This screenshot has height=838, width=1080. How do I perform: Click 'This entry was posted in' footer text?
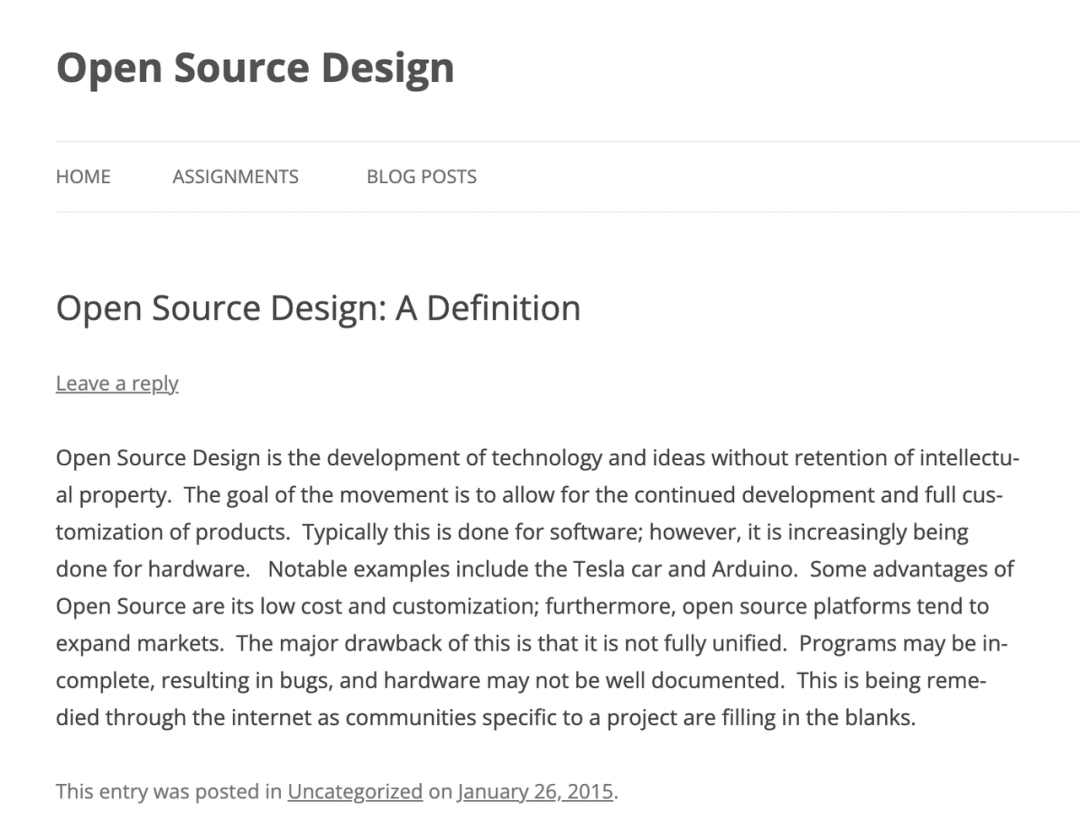pyautogui.click(x=168, y=791)
